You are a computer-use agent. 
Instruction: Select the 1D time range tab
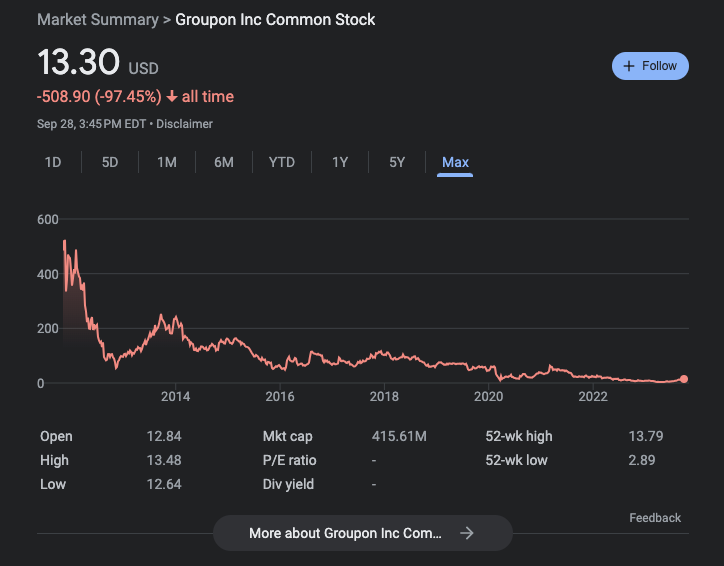[53, 162]
